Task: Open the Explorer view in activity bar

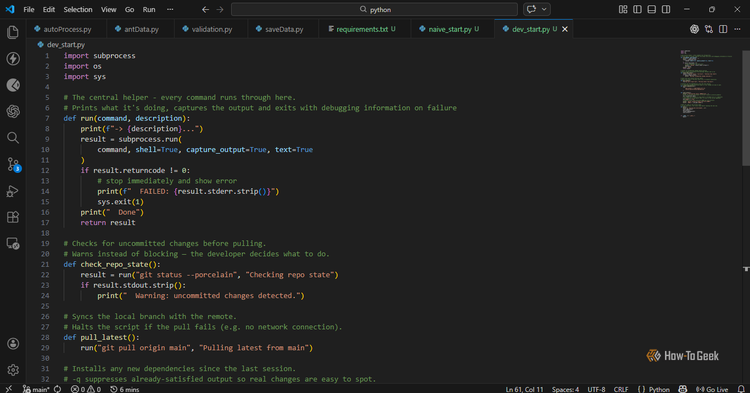Action: 13,32
